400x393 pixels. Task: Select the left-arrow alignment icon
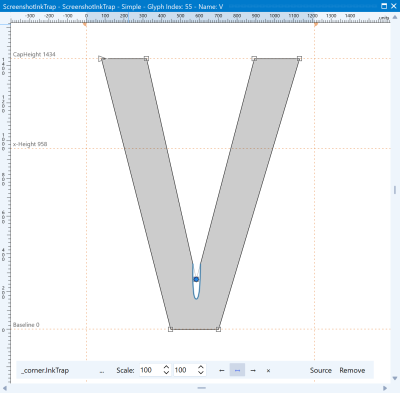[x=222, y=370]
